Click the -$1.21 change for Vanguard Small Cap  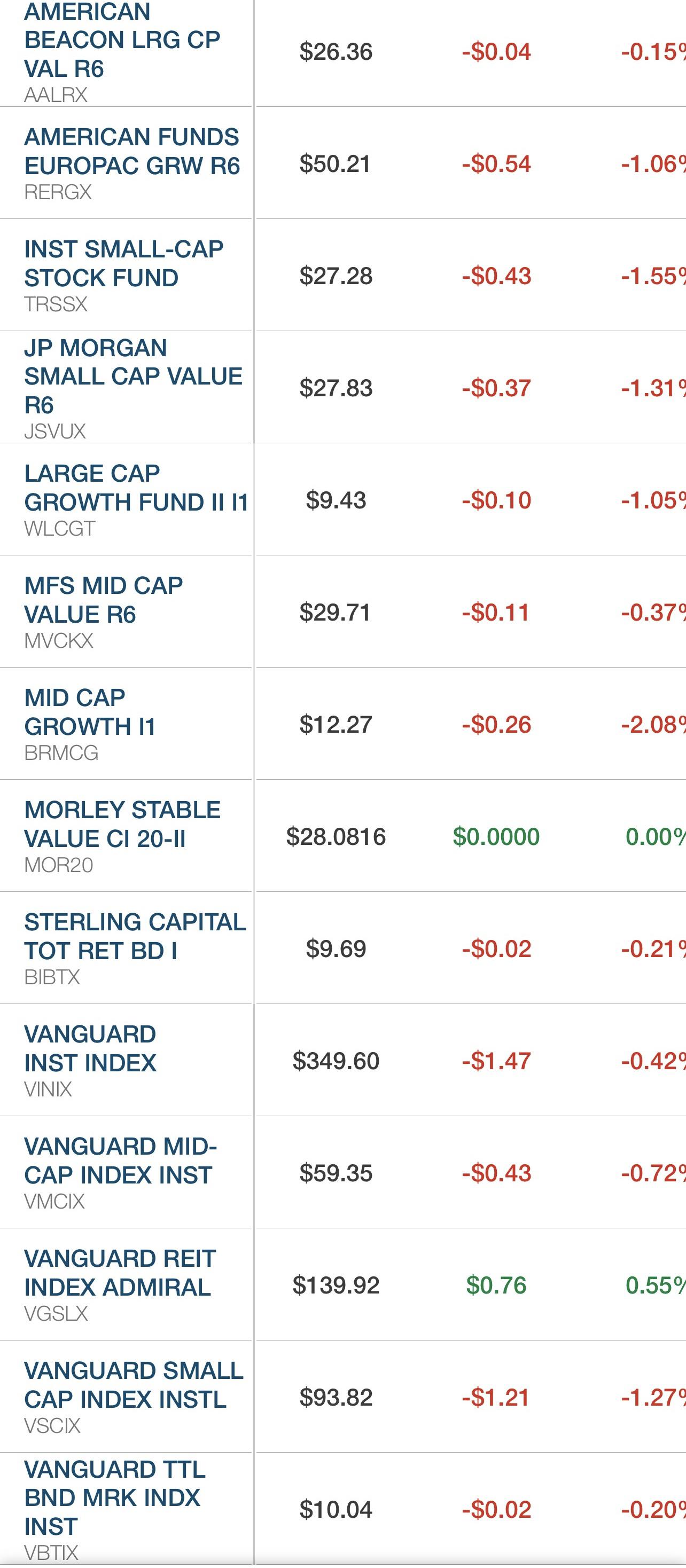(495, 1398)
